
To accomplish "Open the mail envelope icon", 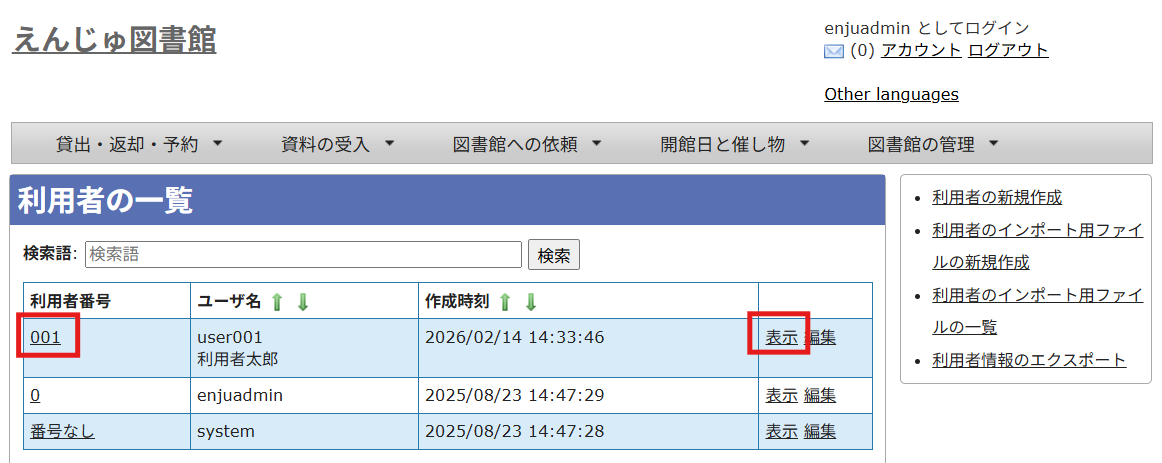I will click(834, 51).
